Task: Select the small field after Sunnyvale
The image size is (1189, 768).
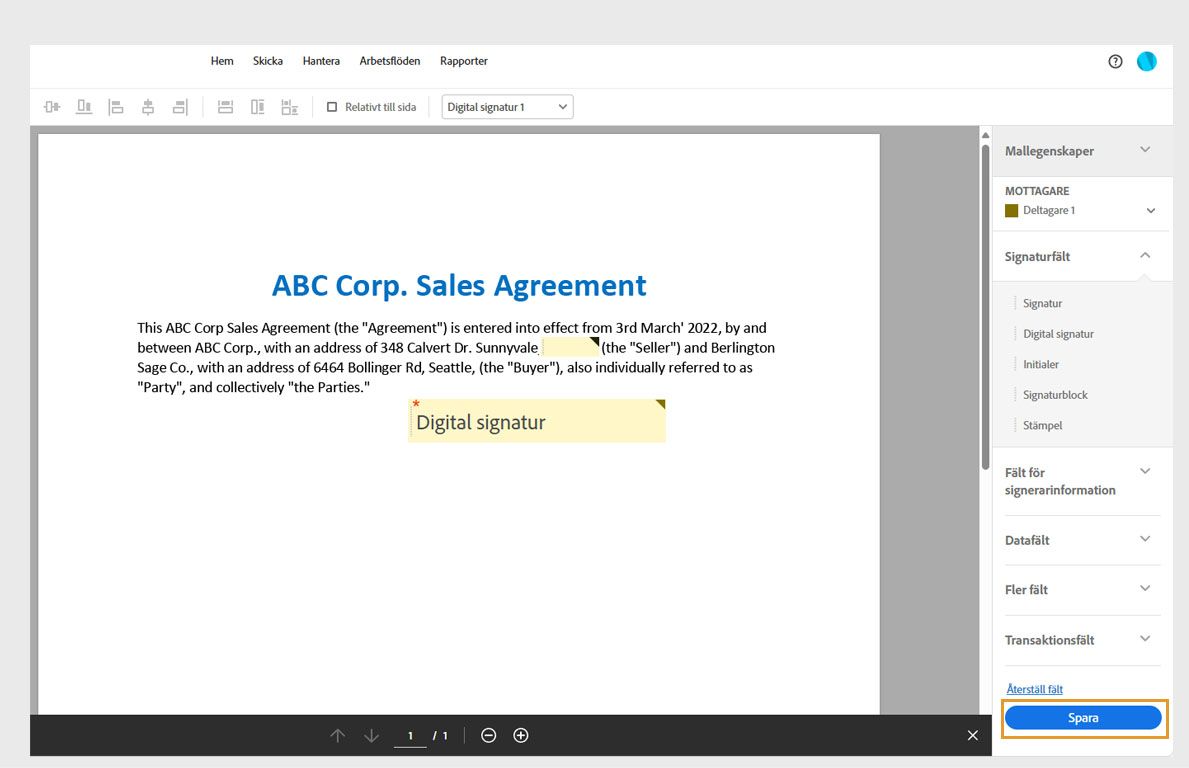Action: click(x=570, y=346)
